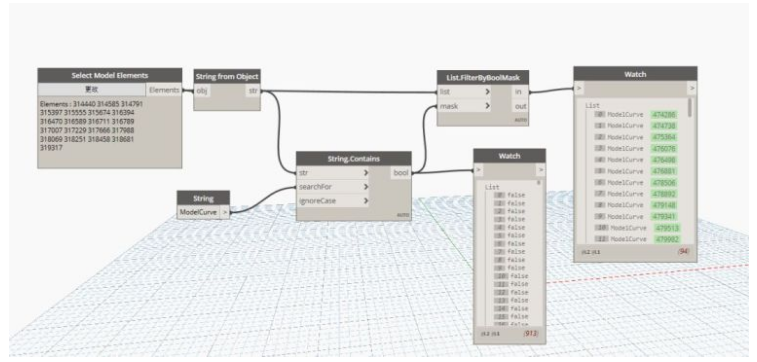The width and height of the screenshot is (757, 362).
Task: Open element ID 474738 link
Action: tap(664, 126)
